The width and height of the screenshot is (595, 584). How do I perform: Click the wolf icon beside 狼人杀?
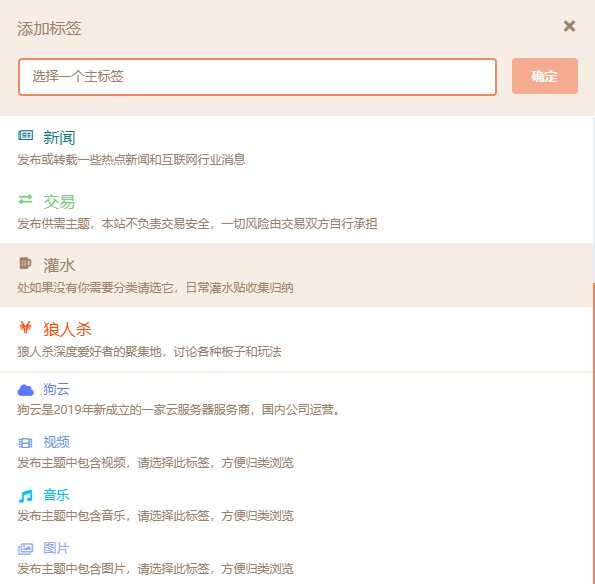coord(25,327)
